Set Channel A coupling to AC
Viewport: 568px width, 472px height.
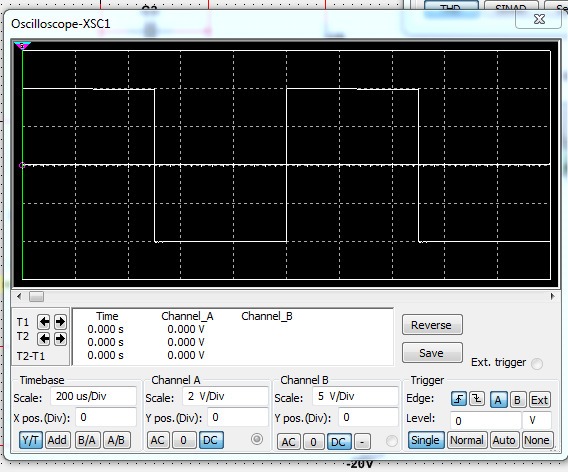[158, 440]
